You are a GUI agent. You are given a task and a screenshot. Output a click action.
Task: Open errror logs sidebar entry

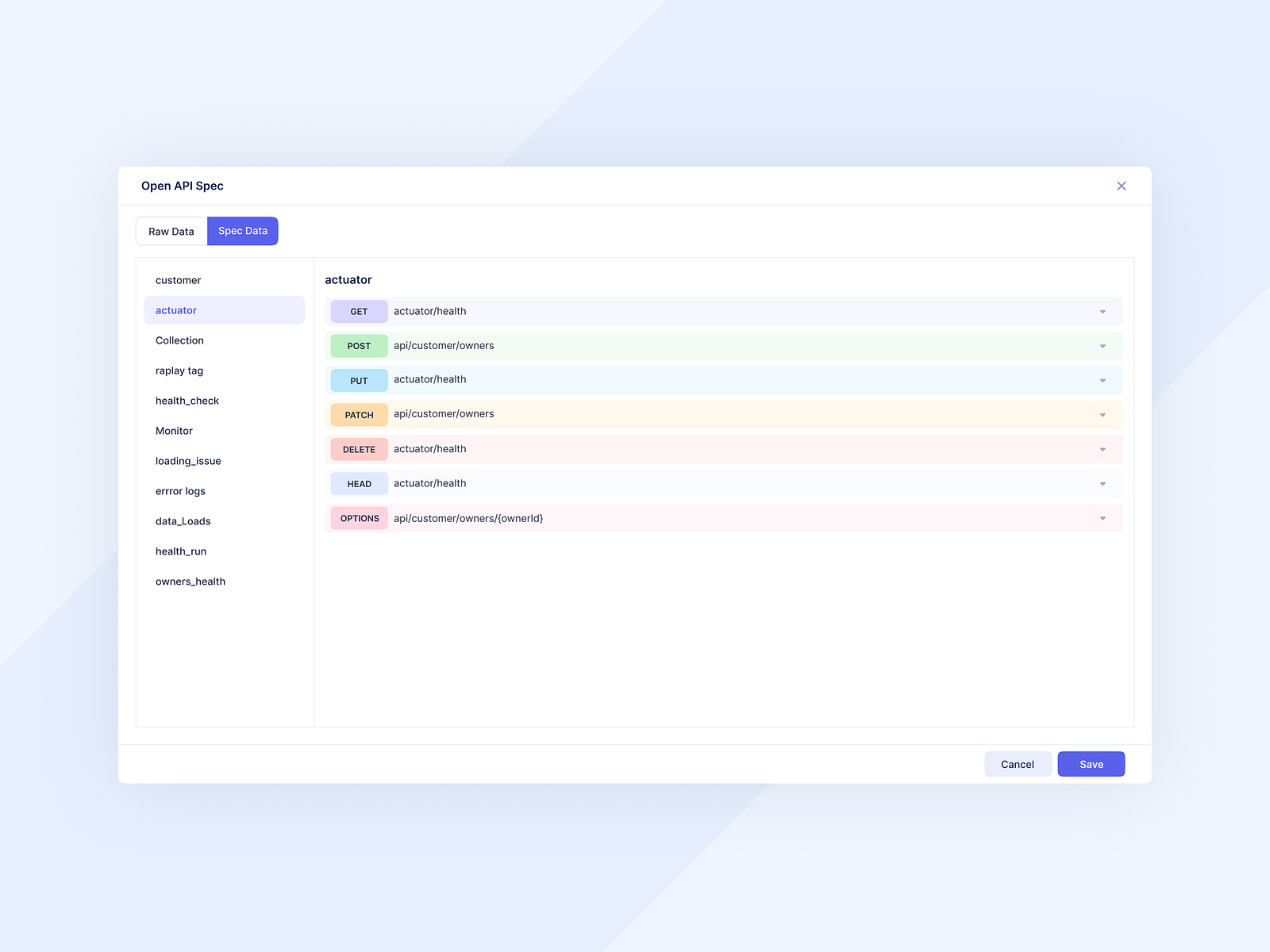coord(225,491)
